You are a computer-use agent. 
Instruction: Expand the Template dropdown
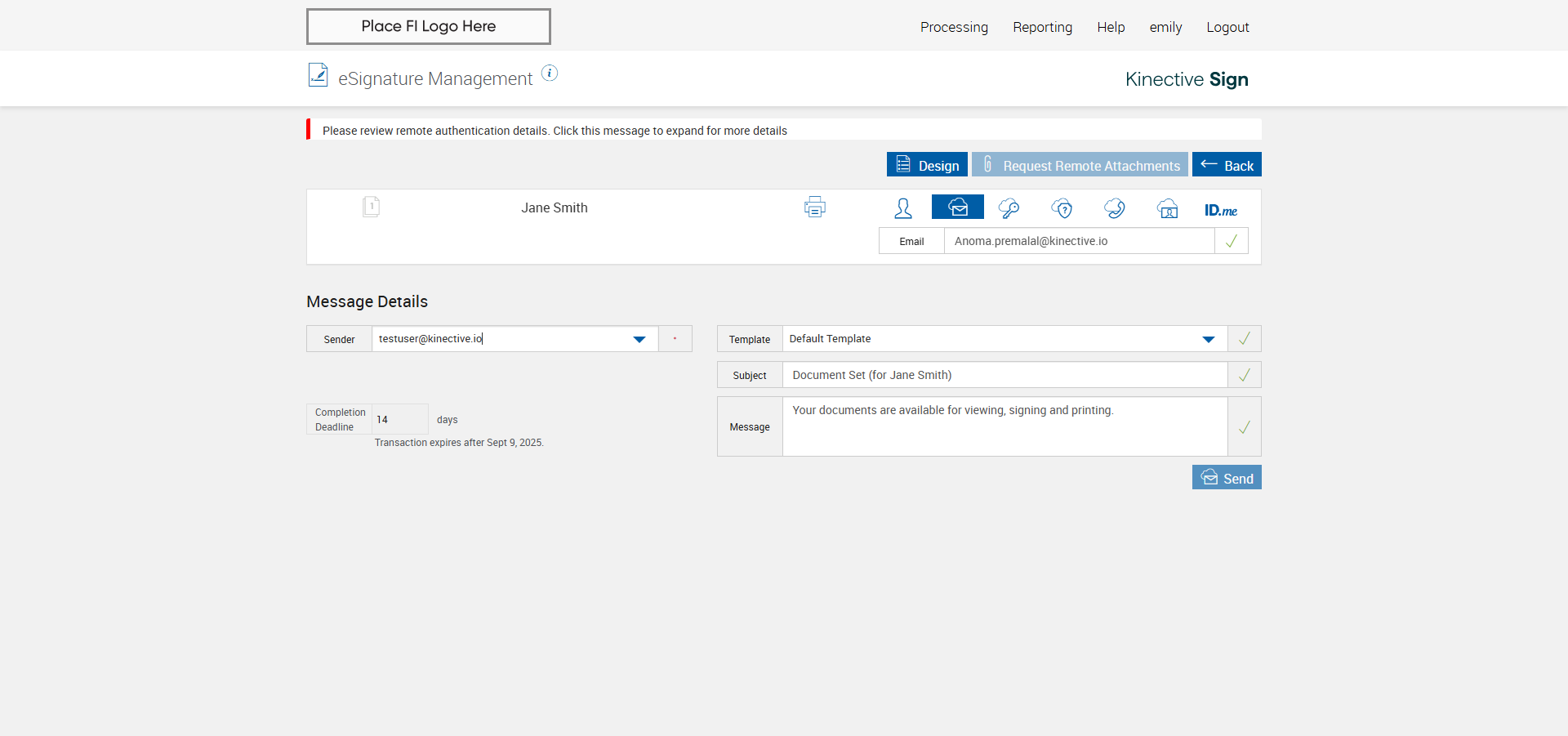click(1209, 339)
